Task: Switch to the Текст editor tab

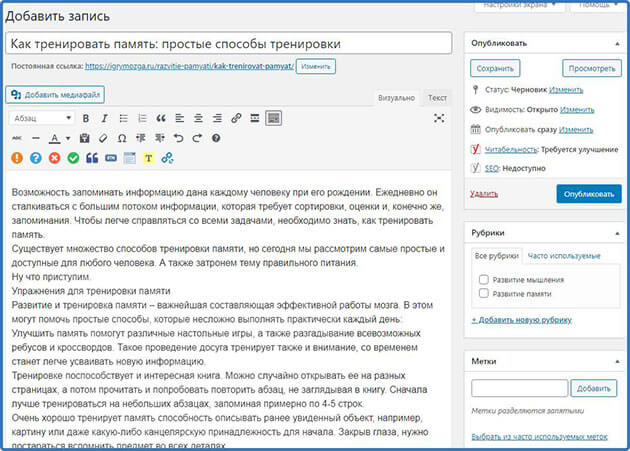Action: [x=437, y=98]
